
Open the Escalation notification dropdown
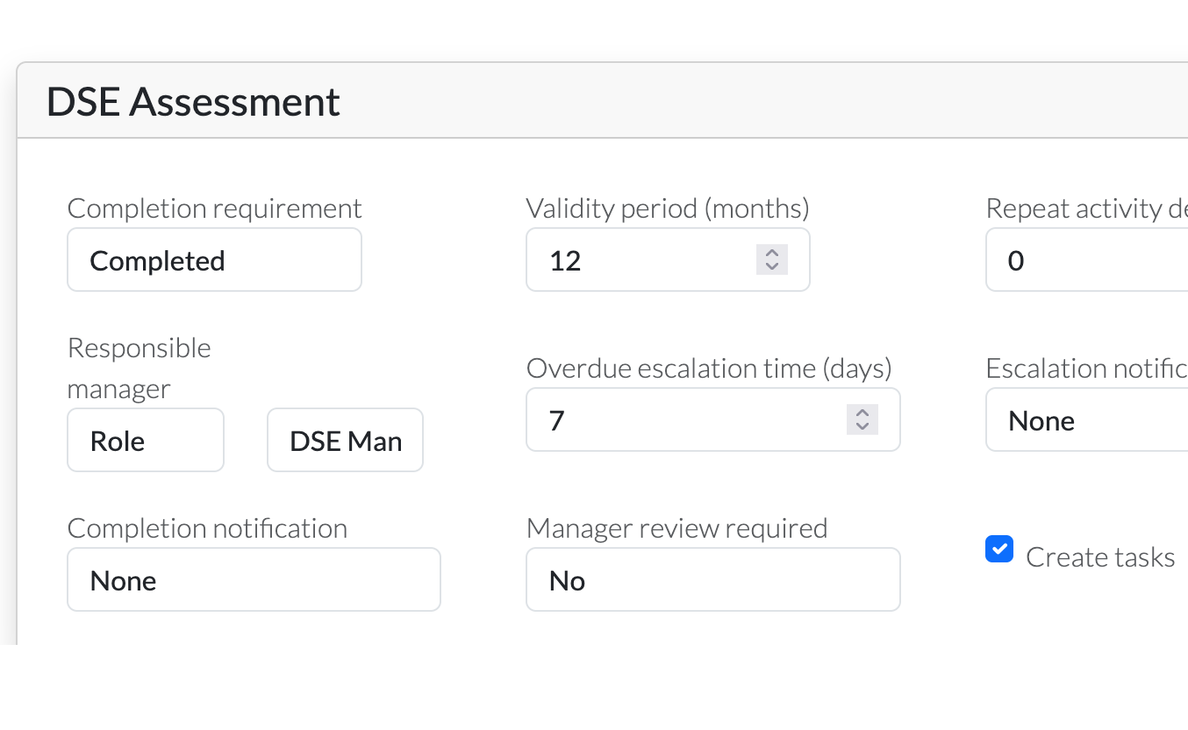pyautogui.click(x=1085, y=420)
